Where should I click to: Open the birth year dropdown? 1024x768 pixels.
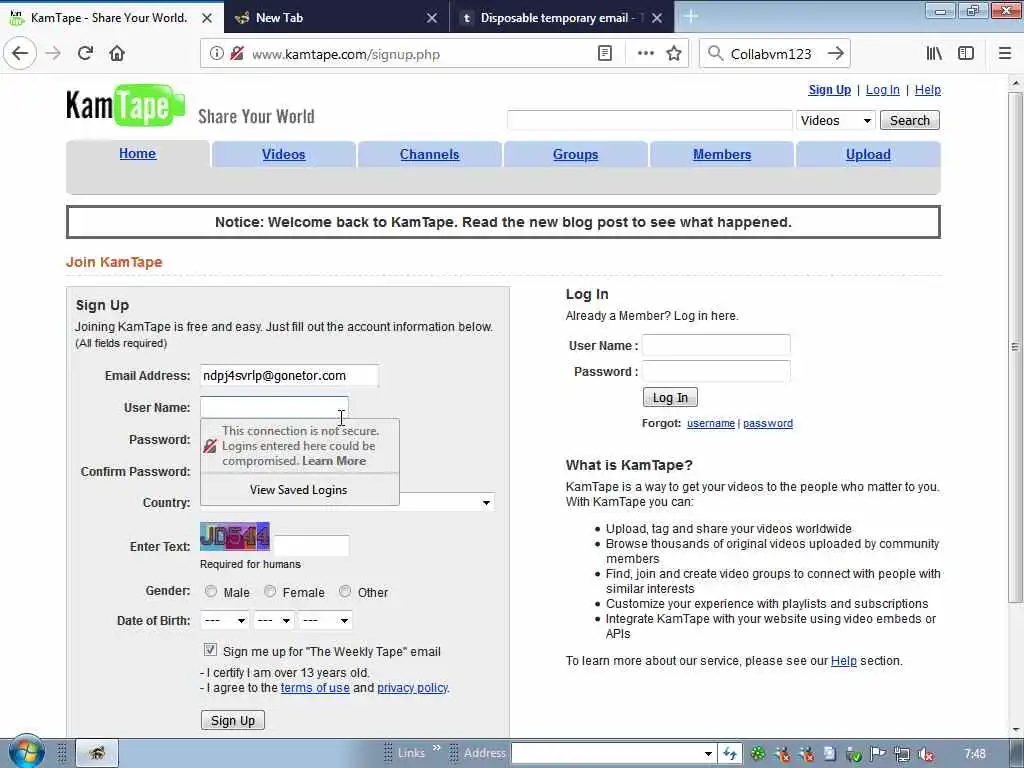point(325,620)
